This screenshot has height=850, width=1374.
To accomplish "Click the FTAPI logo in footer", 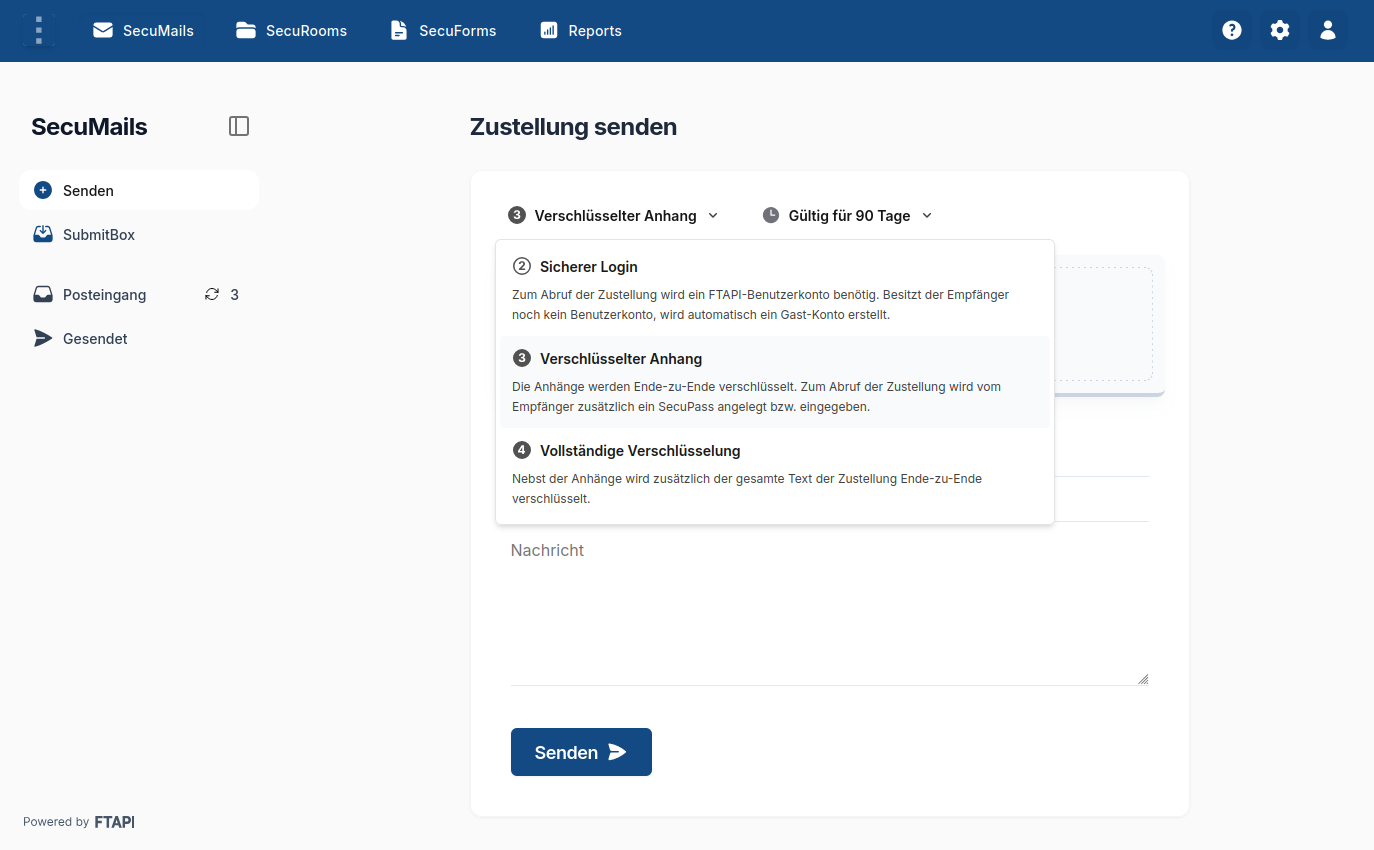I will click(114, 822).
